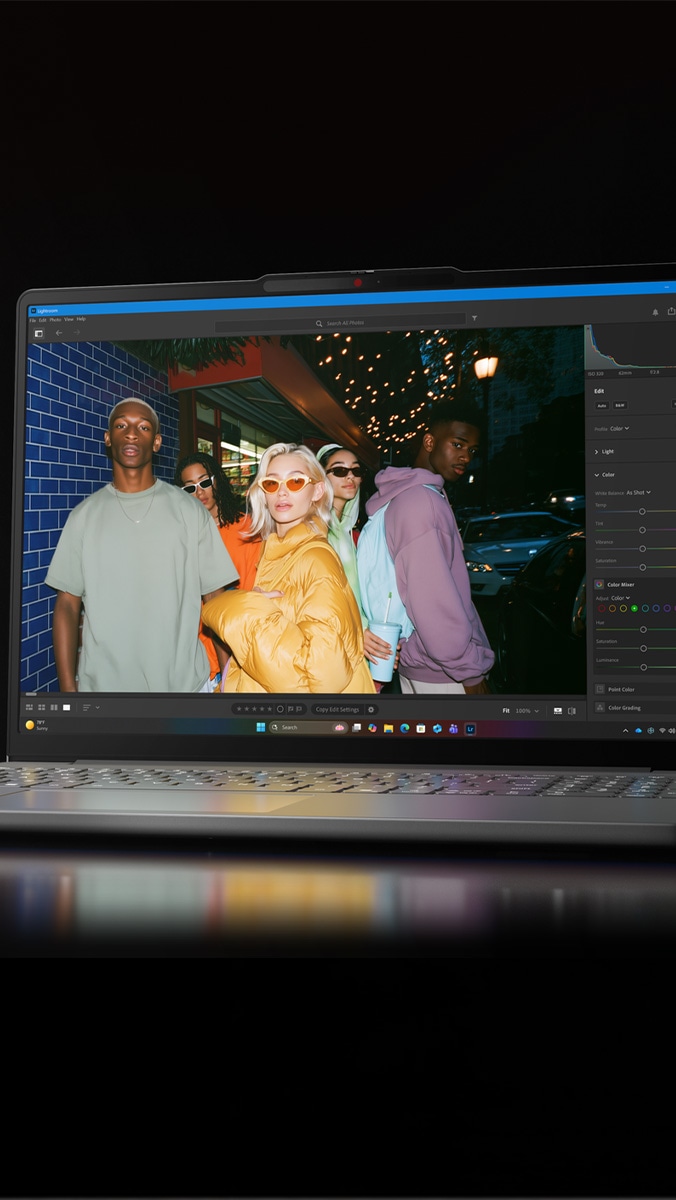The image size is (676, 1200).
Task: Open the Windows Start menu
Action: coord(261,727)
